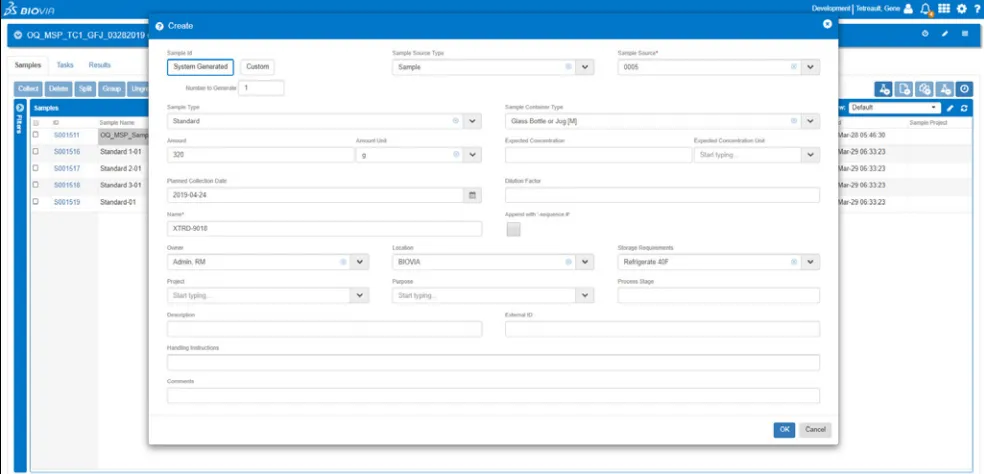This screenshot has width=984, height=474.
Task: Select the Custom sample ID button
Action: tap(257, 67)
